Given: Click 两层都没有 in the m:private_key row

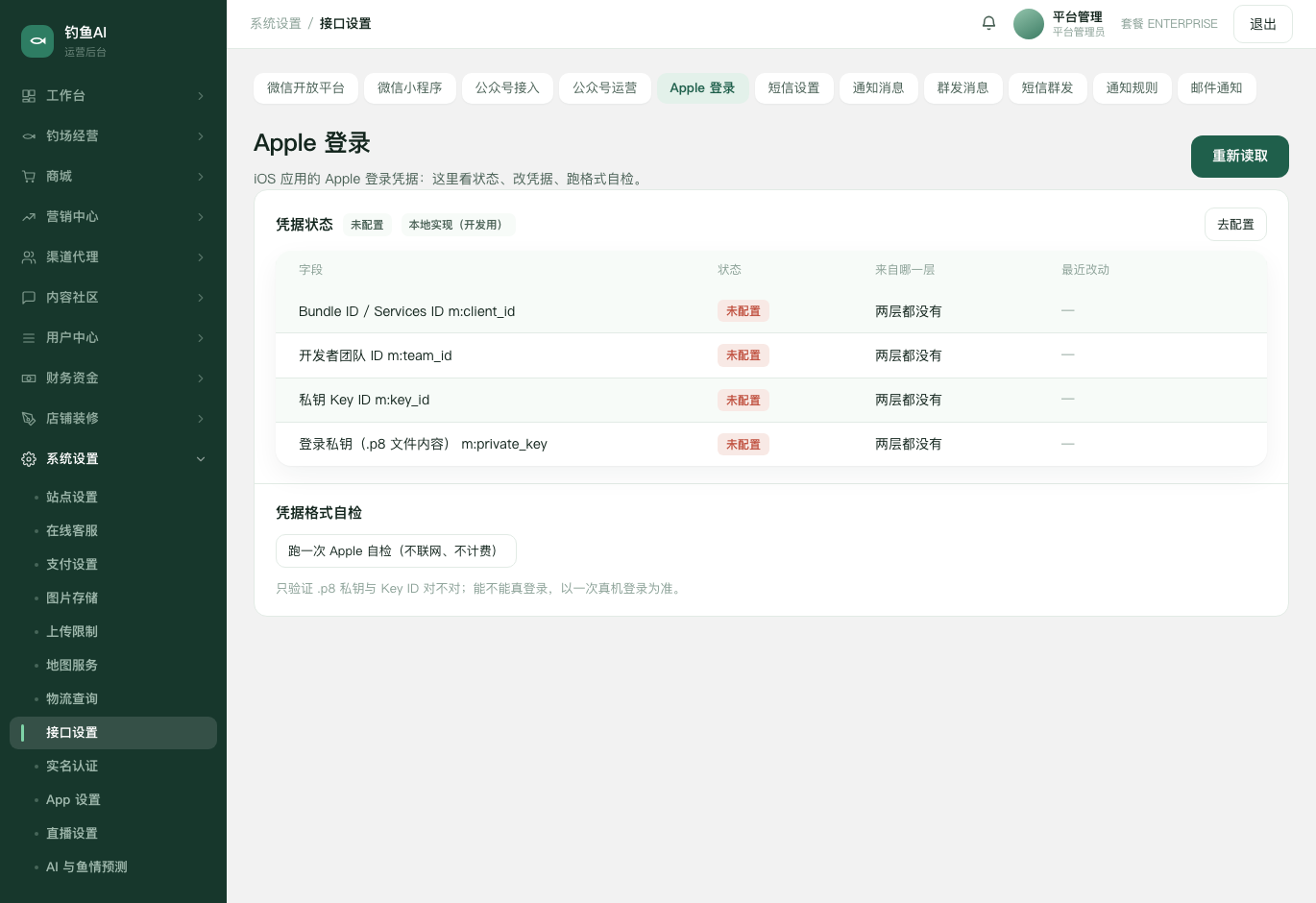Looking at the screenshot, I should point(909,444).
